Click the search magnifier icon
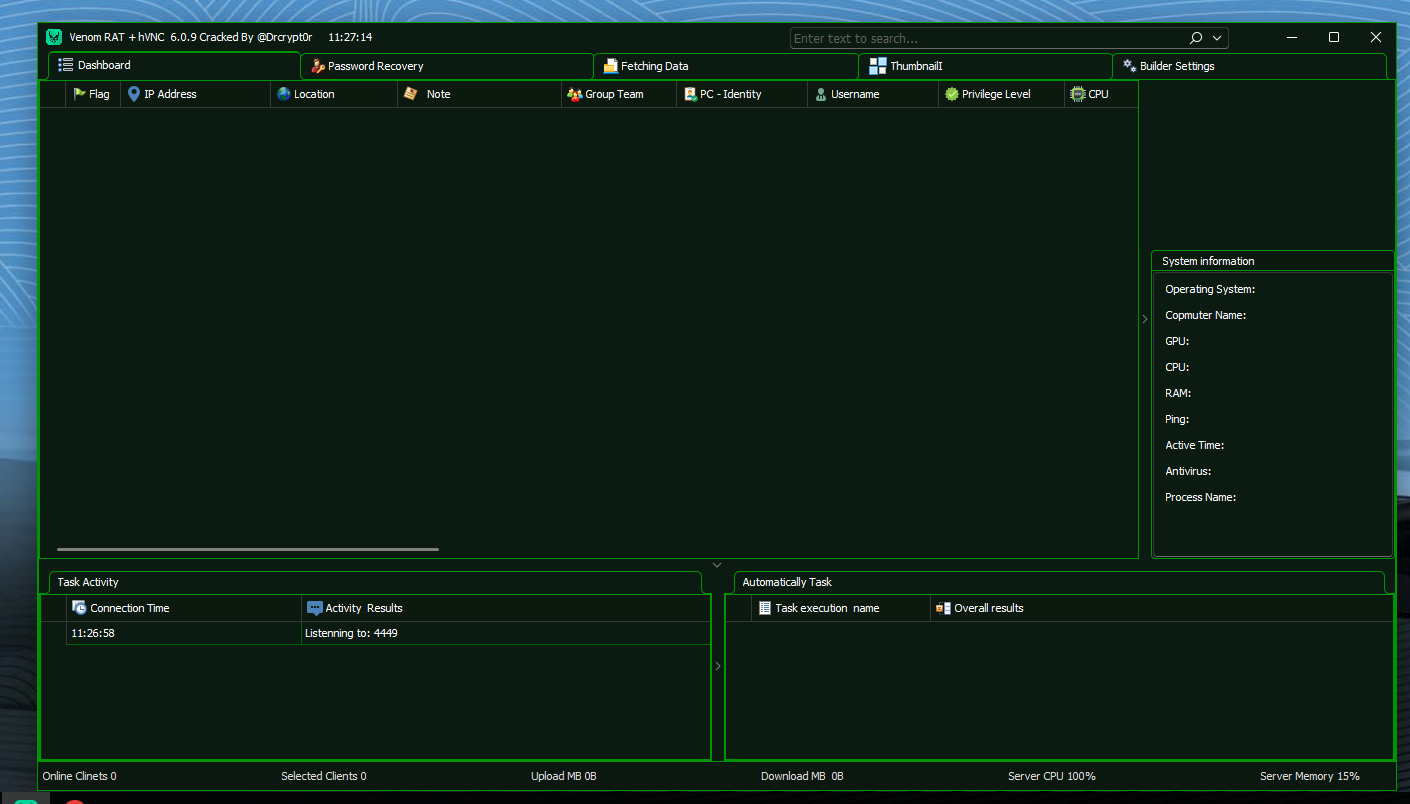1410x804 pixels. tap(1195, 37)
